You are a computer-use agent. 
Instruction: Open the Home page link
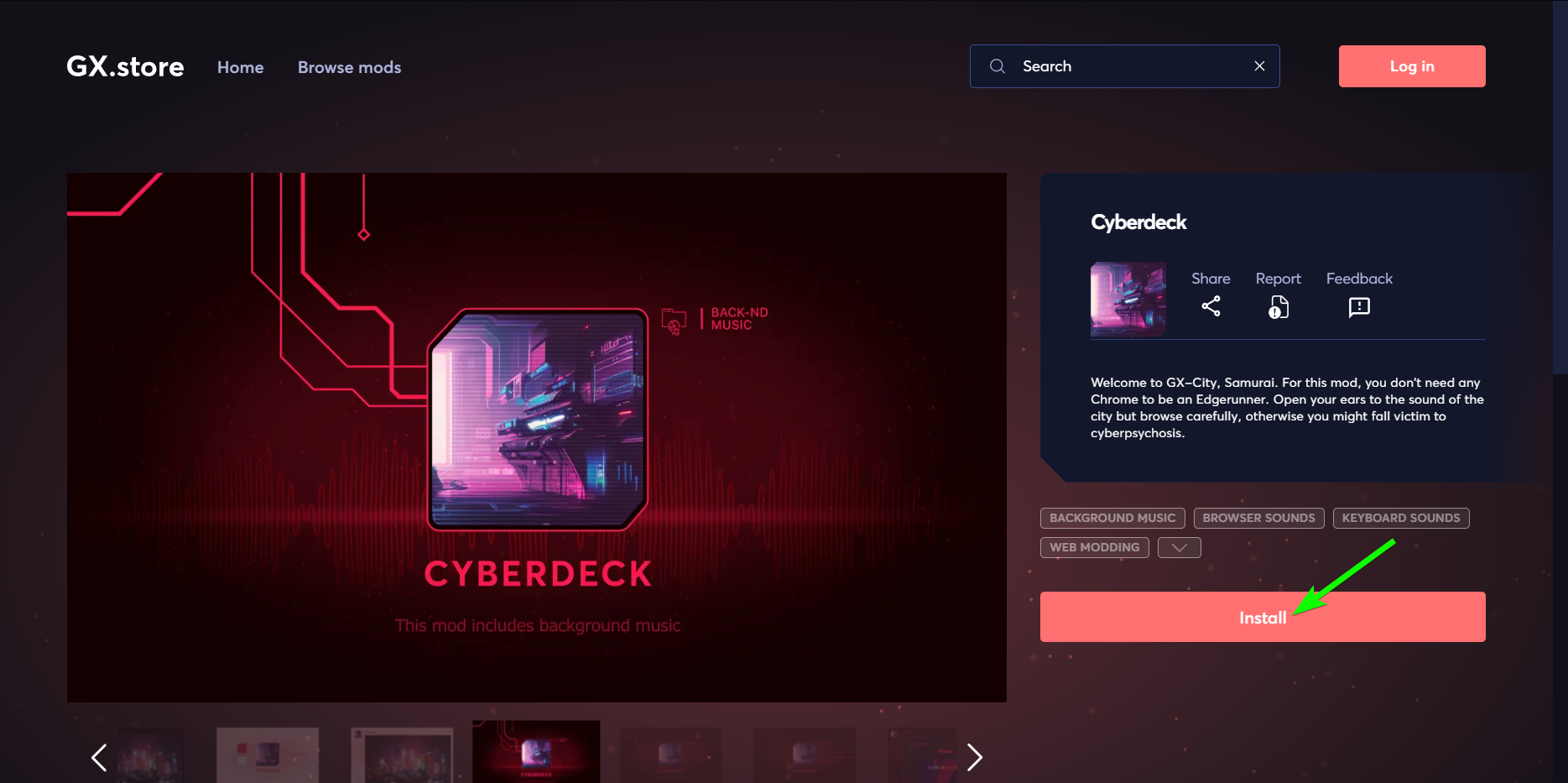(x=240, y=67)
